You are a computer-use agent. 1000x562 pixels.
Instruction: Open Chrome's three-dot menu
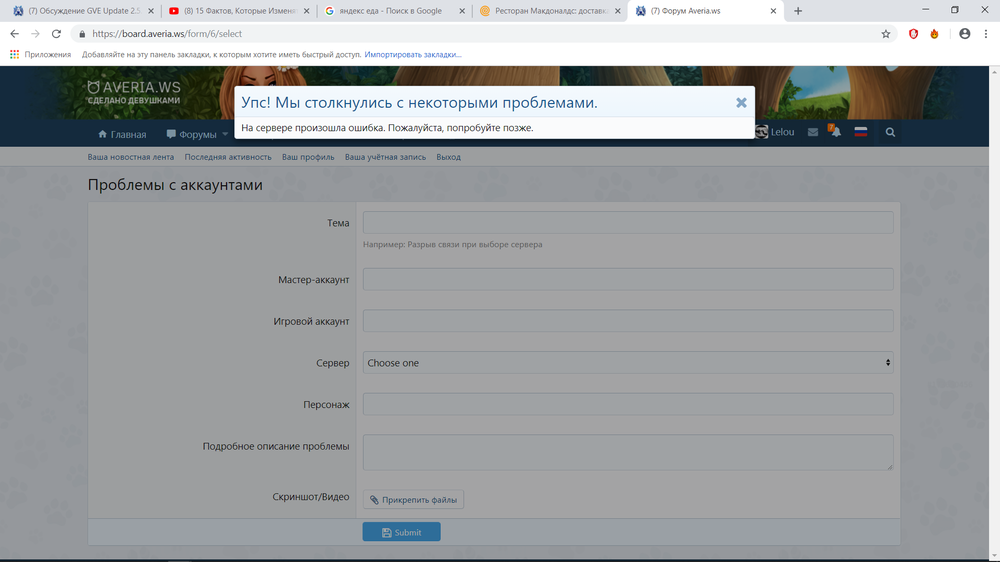point(985,33)
